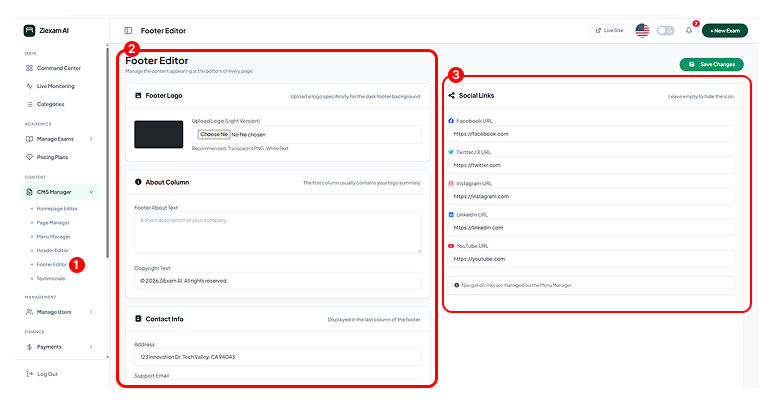Go to Categories in the sidebar
Screen dimensions: 783x403
click(50, 104)
